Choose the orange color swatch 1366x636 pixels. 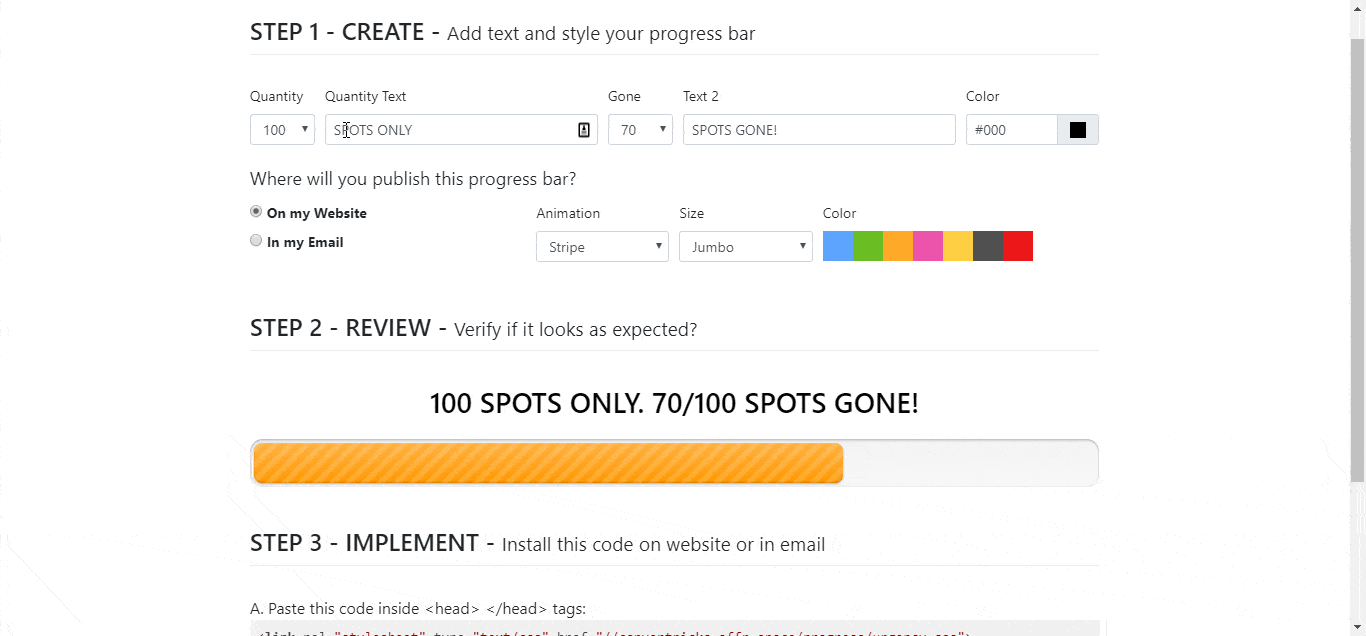coord(898,246)
